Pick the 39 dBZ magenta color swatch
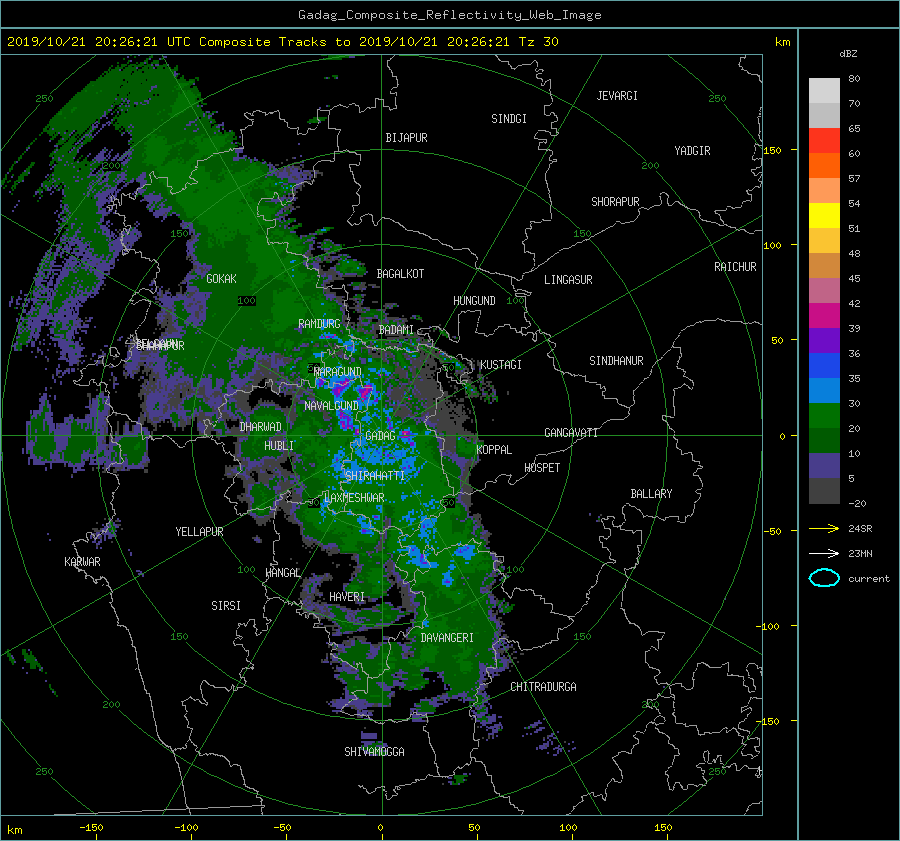 (x=824, y=315)
